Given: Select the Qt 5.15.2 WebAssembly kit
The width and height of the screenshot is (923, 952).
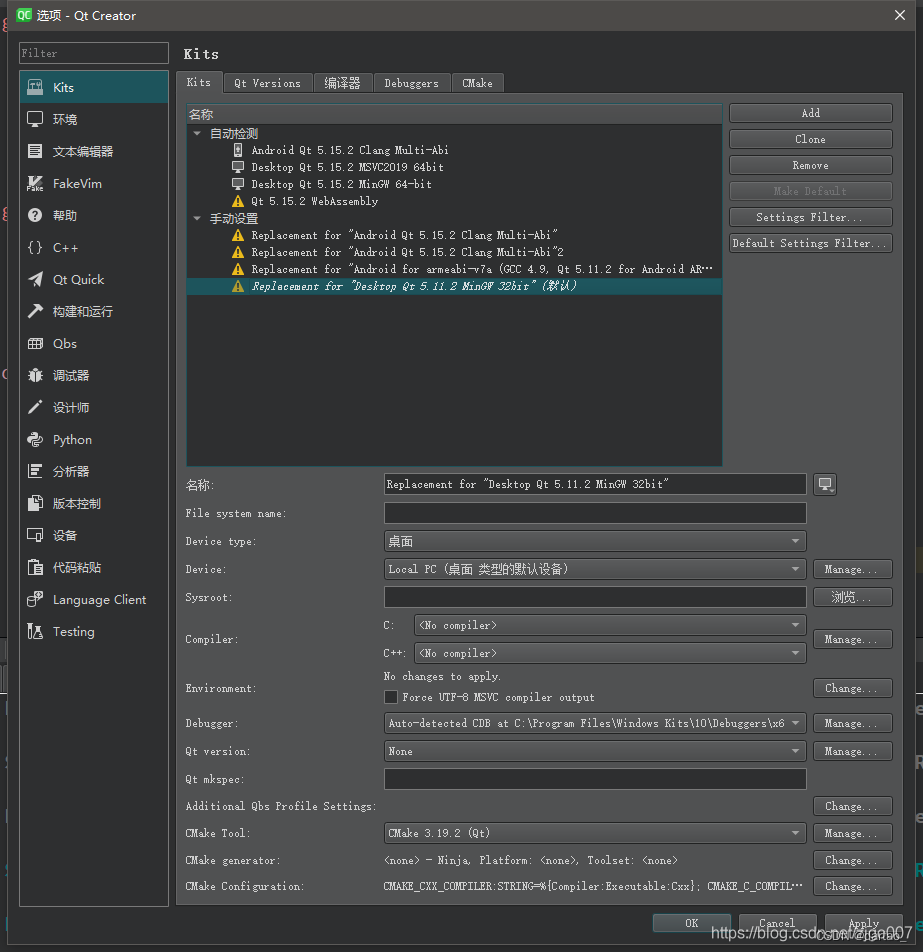Looking at the screenshot, I should [x=315, y=201].
